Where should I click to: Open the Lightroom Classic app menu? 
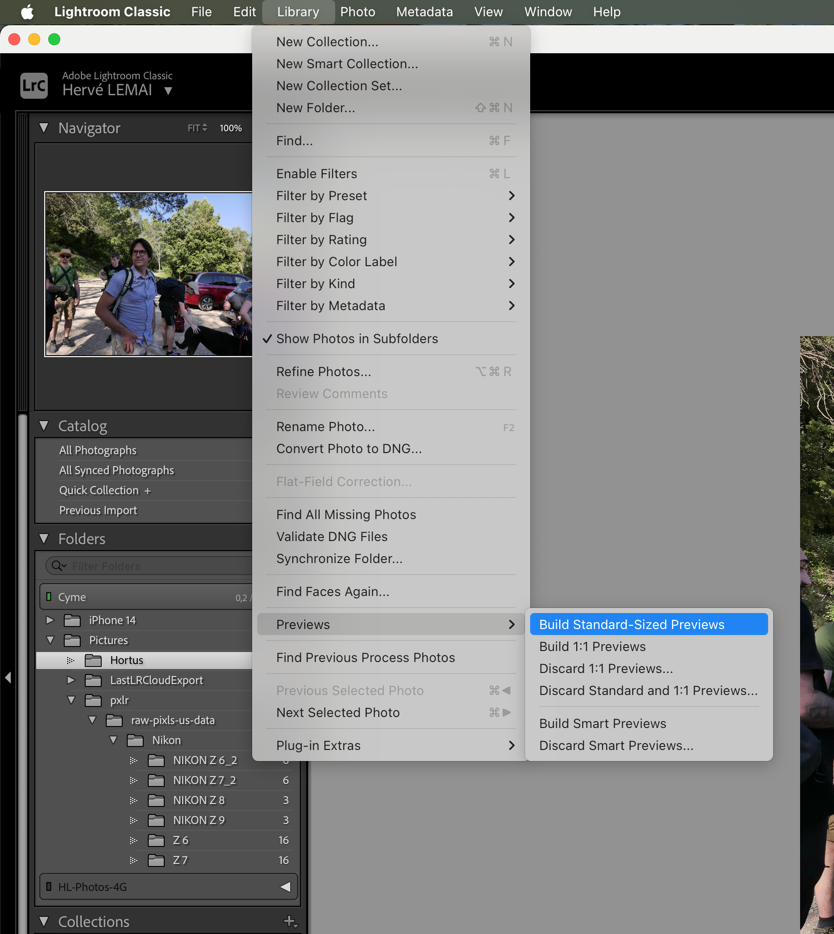click(112, 12)
